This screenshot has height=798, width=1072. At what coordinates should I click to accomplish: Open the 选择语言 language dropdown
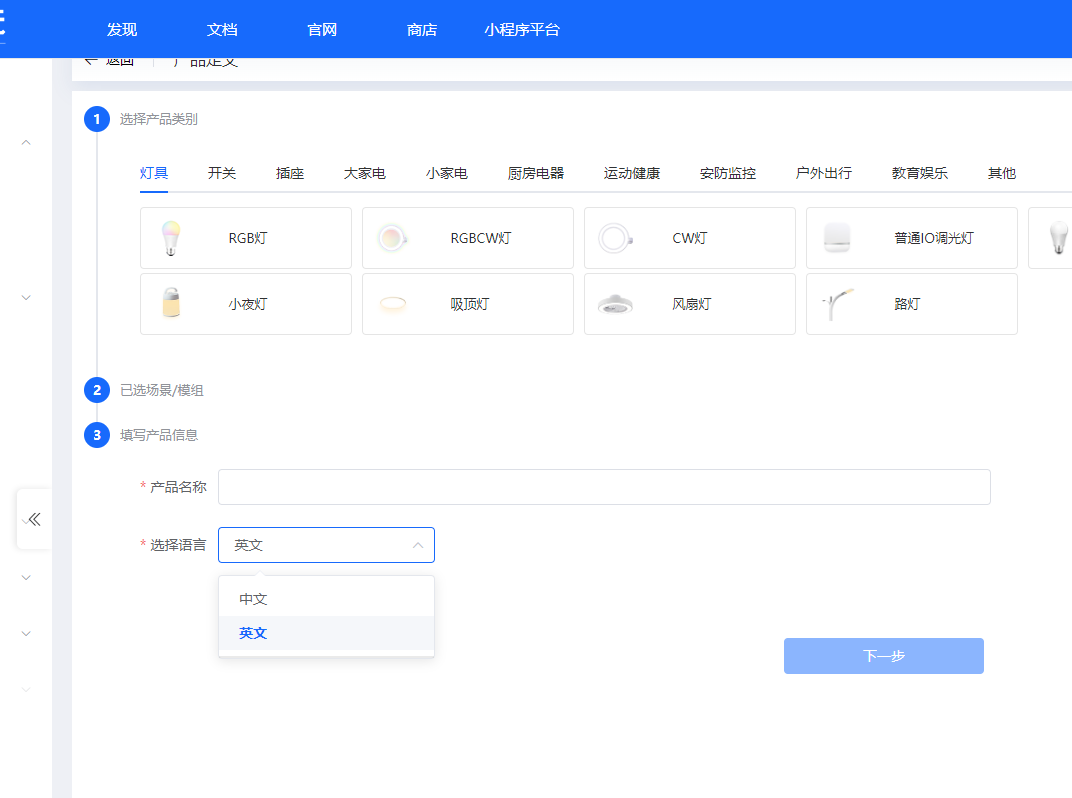pos(326,544)
